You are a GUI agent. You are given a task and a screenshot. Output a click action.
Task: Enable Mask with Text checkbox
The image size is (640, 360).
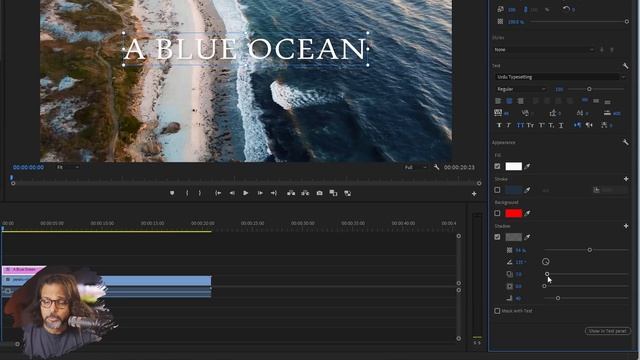(x=497, y=311)
